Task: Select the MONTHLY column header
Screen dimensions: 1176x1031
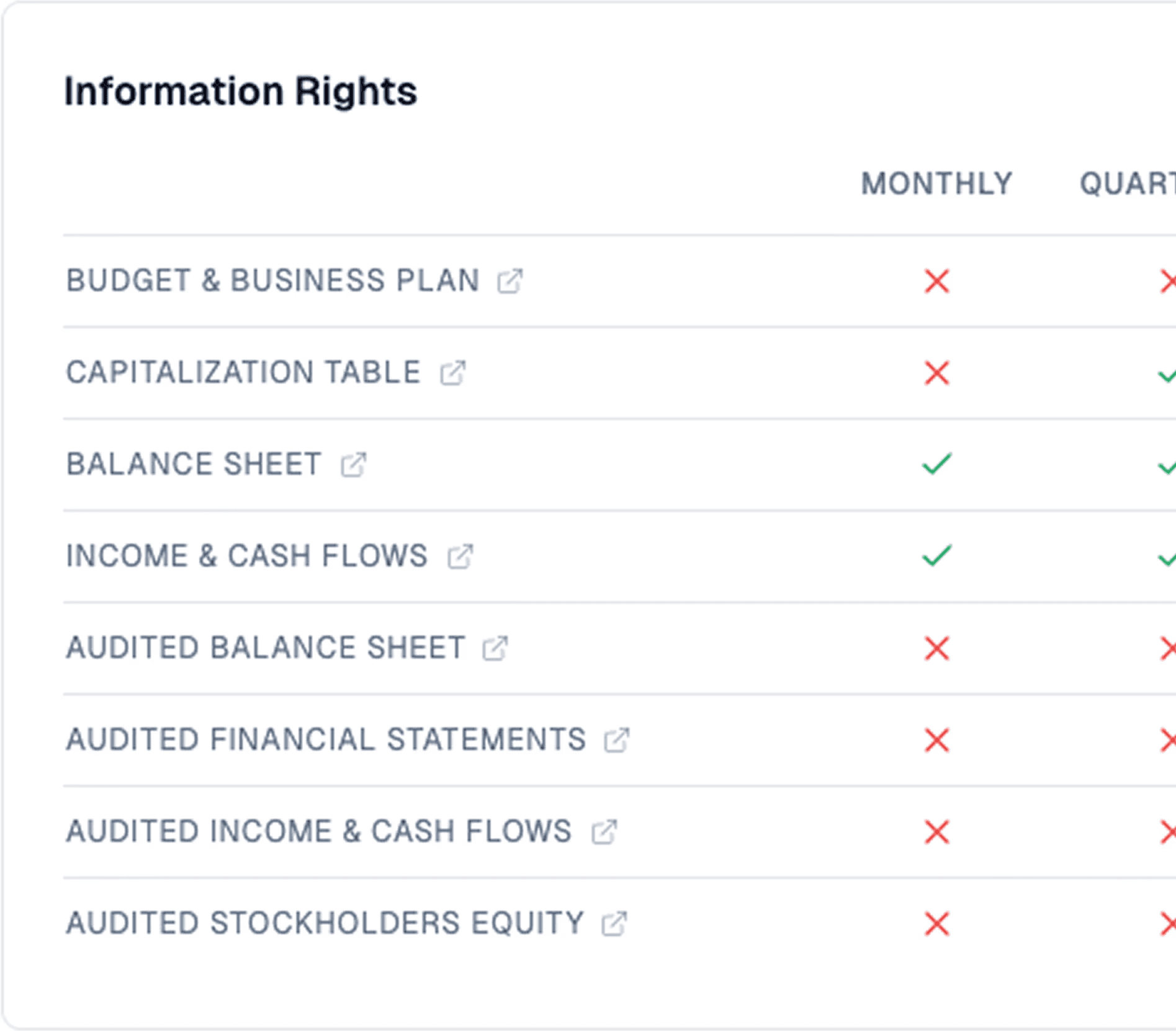Action: 936,184
